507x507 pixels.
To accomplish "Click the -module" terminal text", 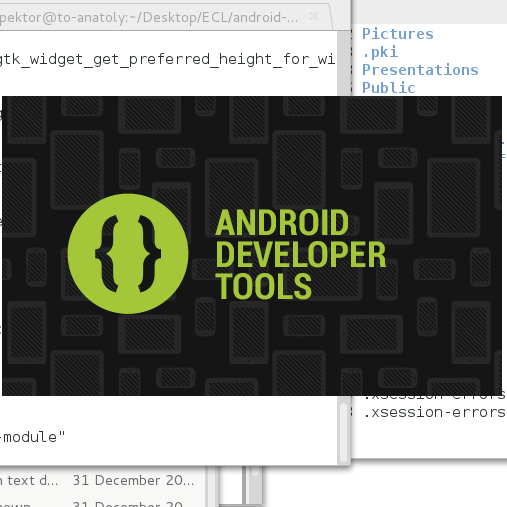I will [33, 437].
